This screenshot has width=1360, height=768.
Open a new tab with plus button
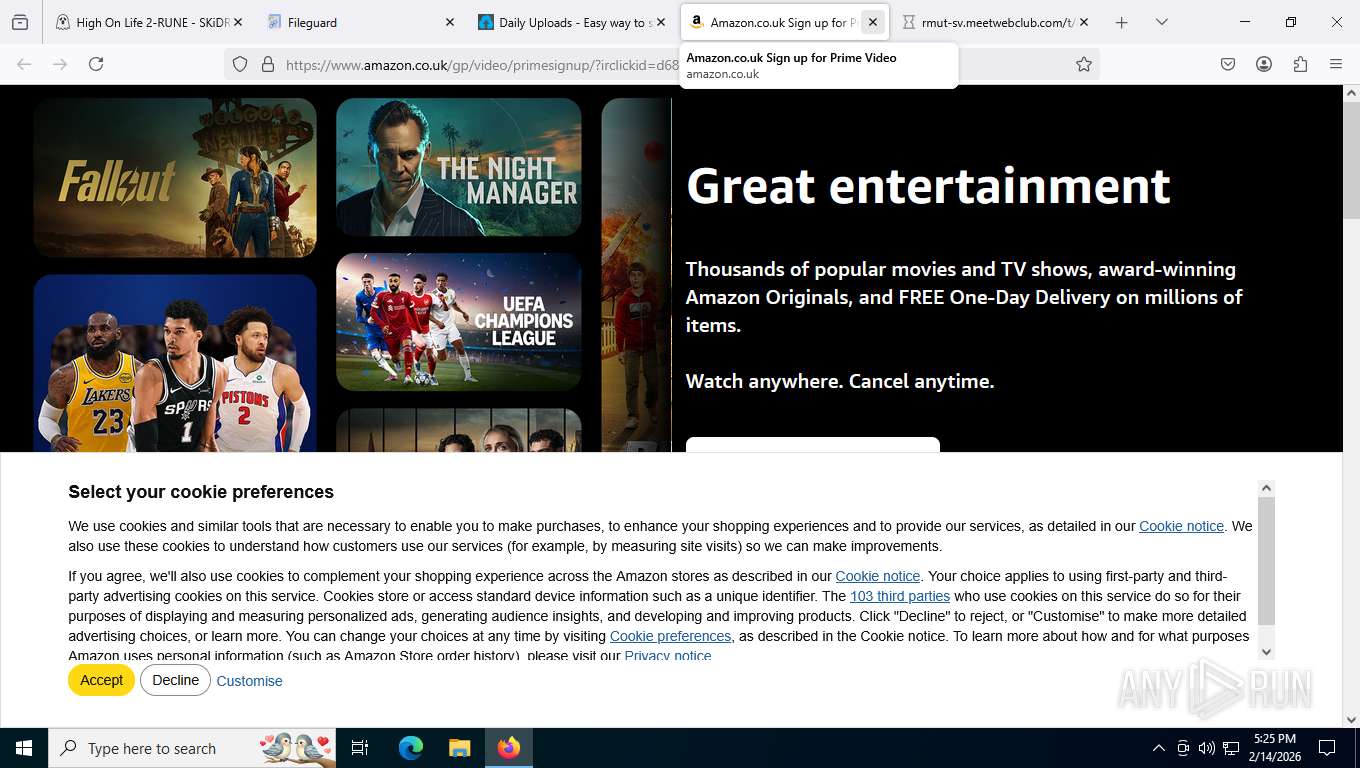point(1121,22)
